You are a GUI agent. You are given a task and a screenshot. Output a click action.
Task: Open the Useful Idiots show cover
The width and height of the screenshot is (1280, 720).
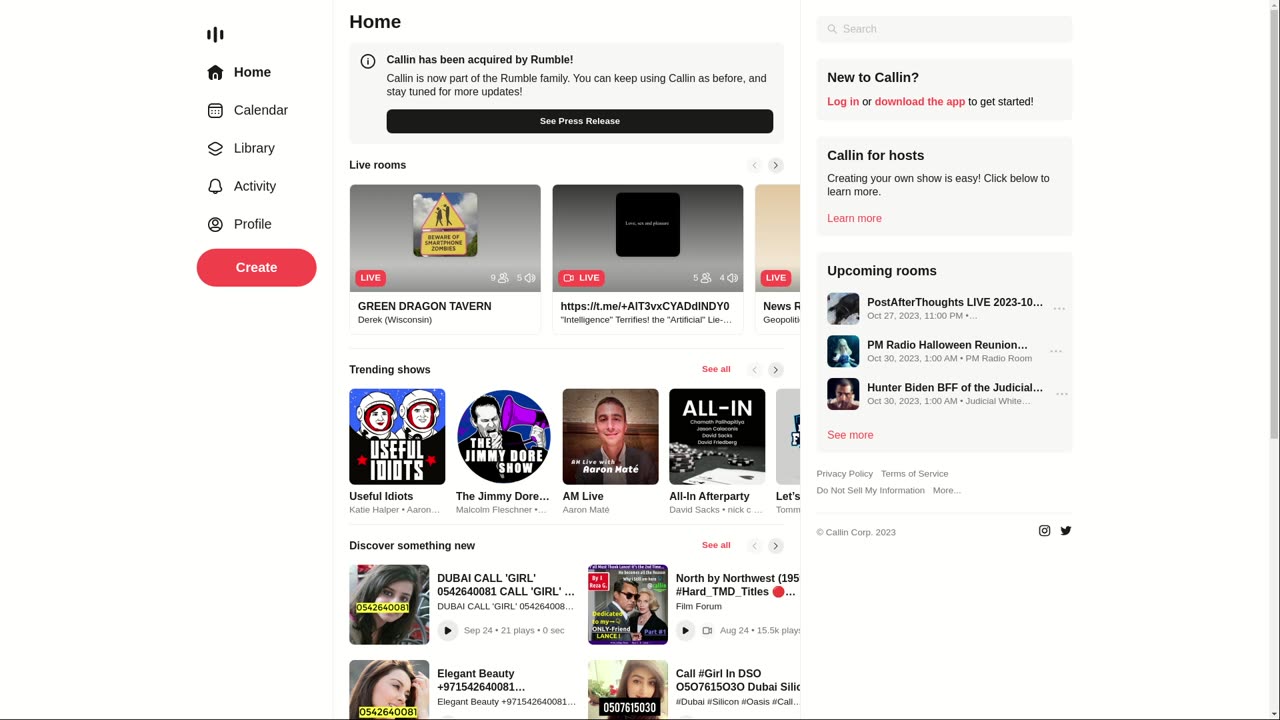tap(397, 437)
